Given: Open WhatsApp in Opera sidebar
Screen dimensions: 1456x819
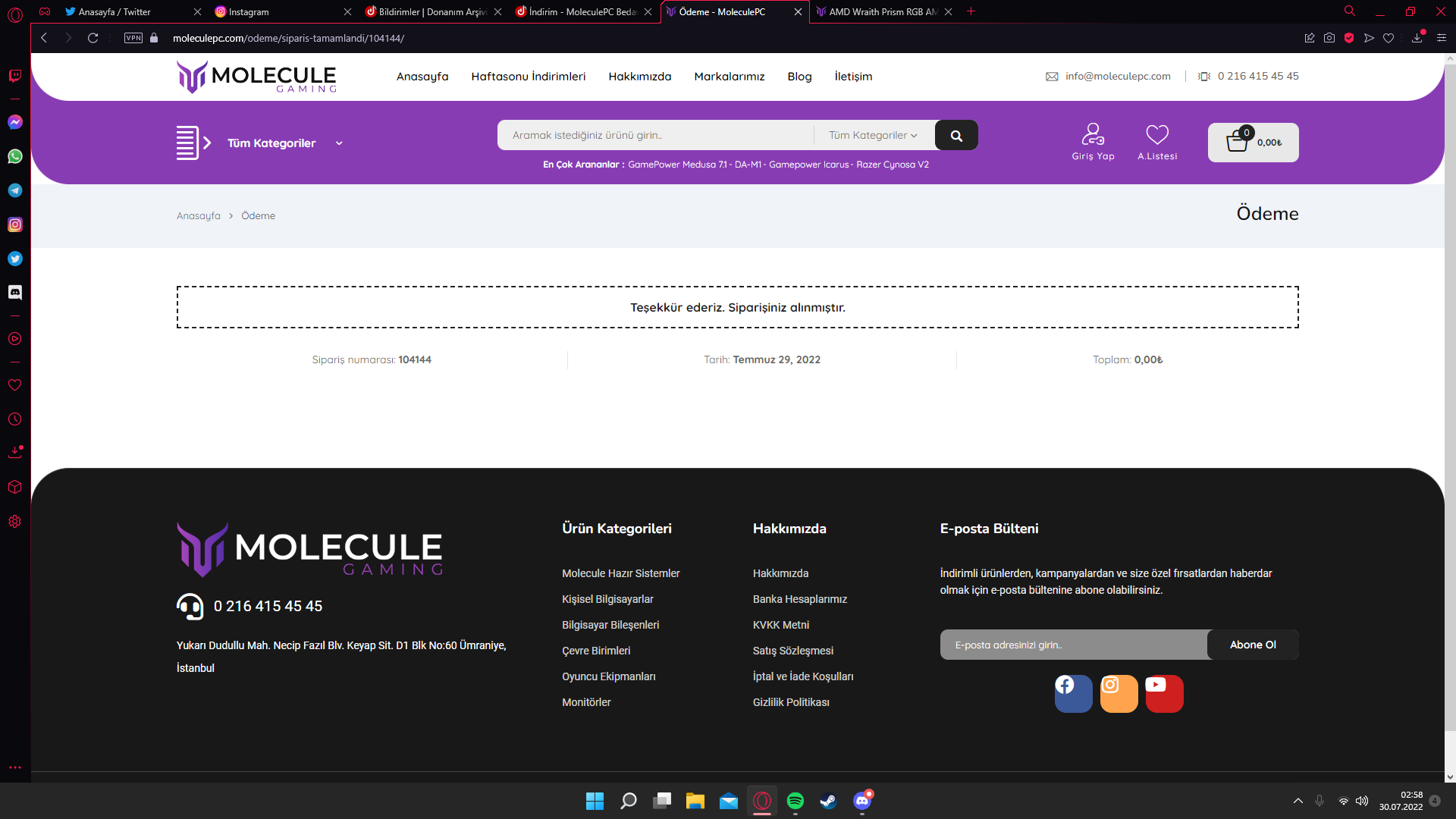Looking at the screenshot, I should 15,156.
